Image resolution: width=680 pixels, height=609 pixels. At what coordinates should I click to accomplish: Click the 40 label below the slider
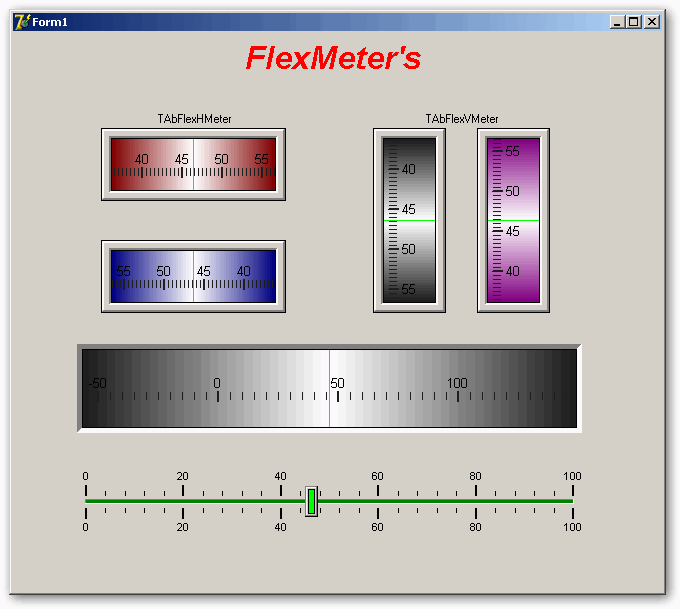pos(281,527)
